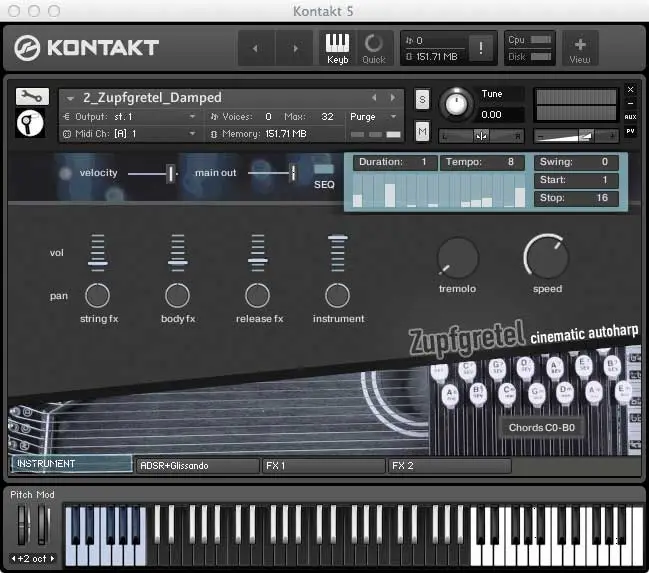Click the Tune value 0.00 field

[501, 114]
